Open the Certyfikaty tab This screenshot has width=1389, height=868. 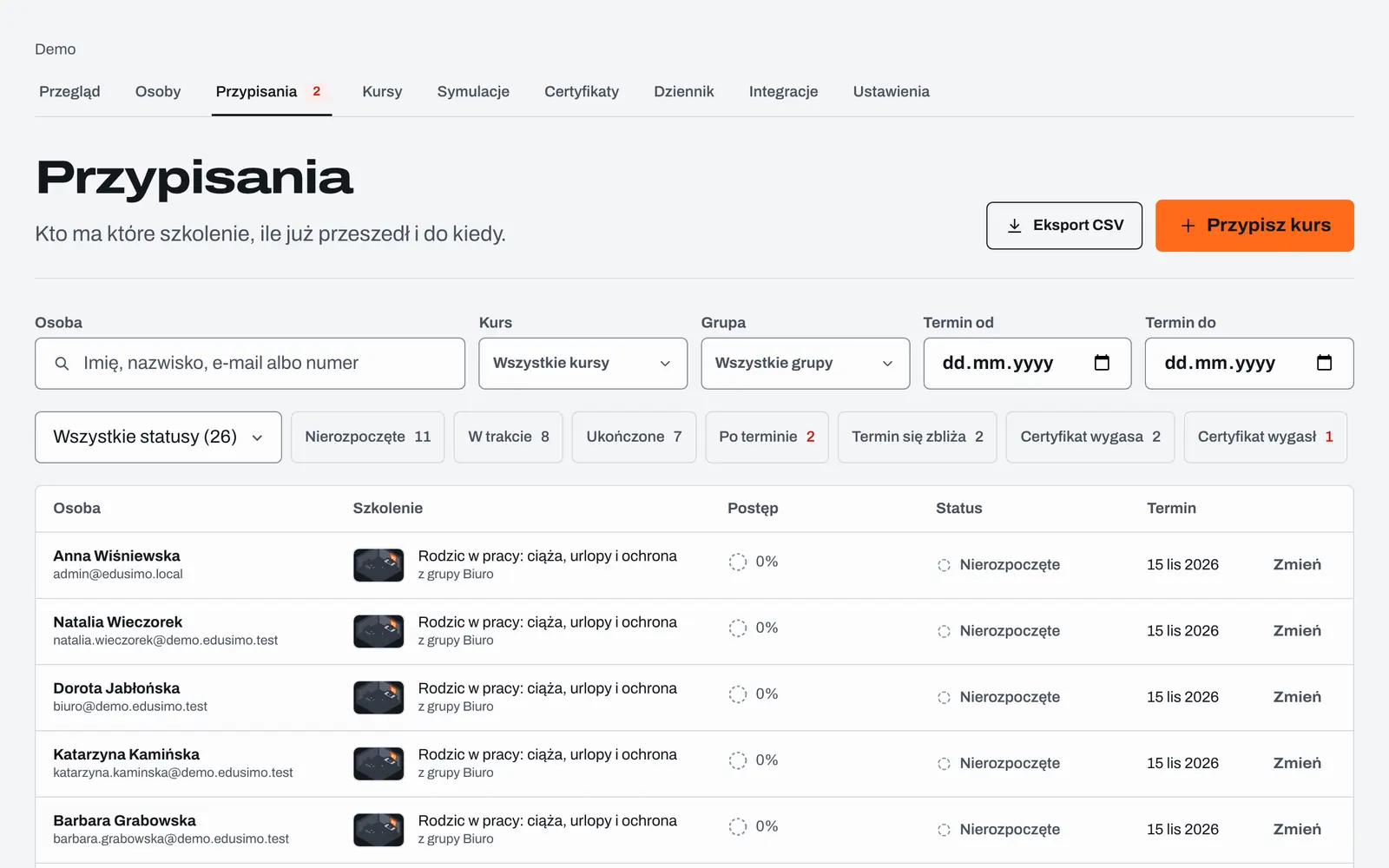coord(582,91)
